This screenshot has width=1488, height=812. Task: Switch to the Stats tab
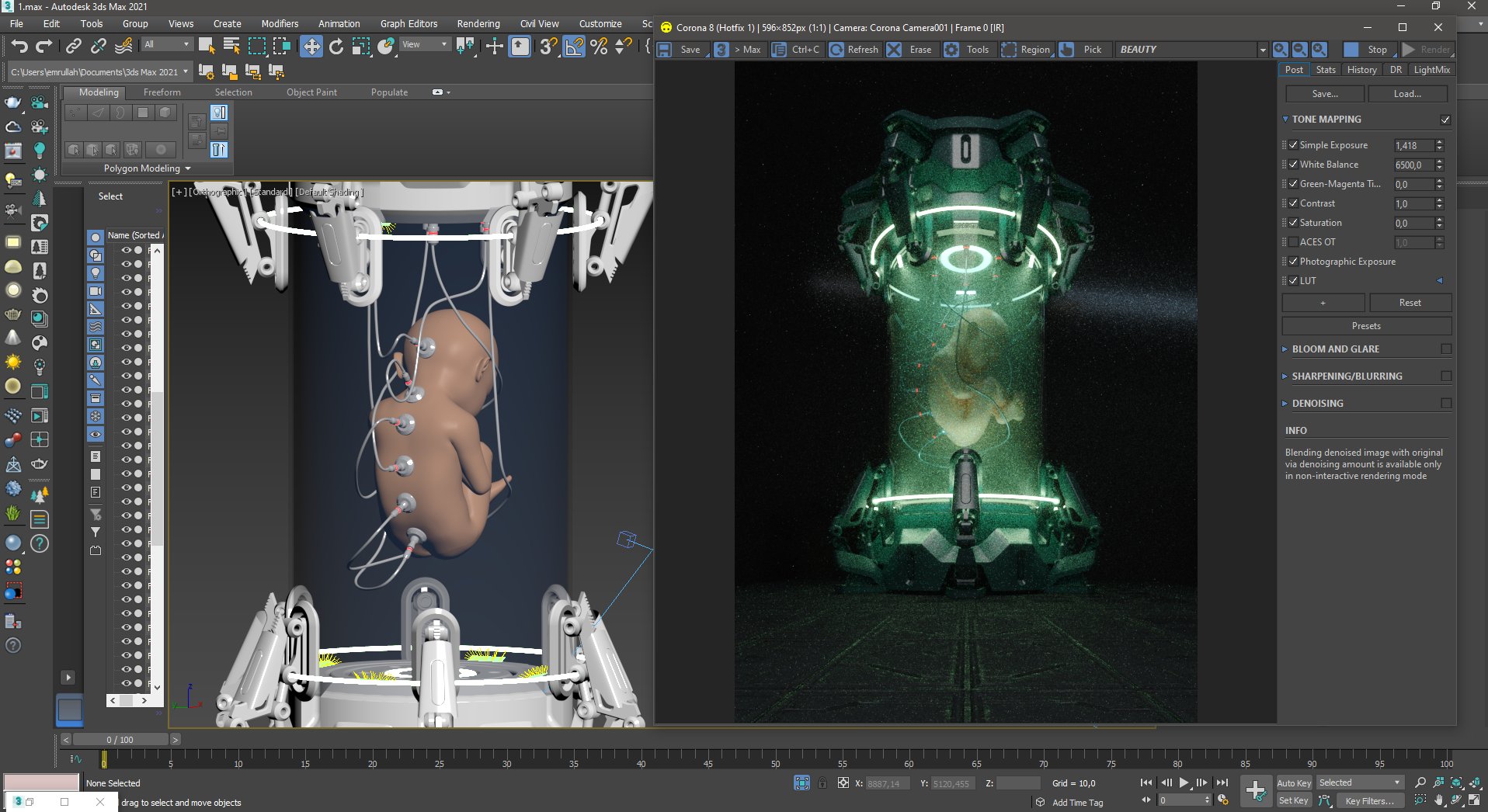[1326, 70]
